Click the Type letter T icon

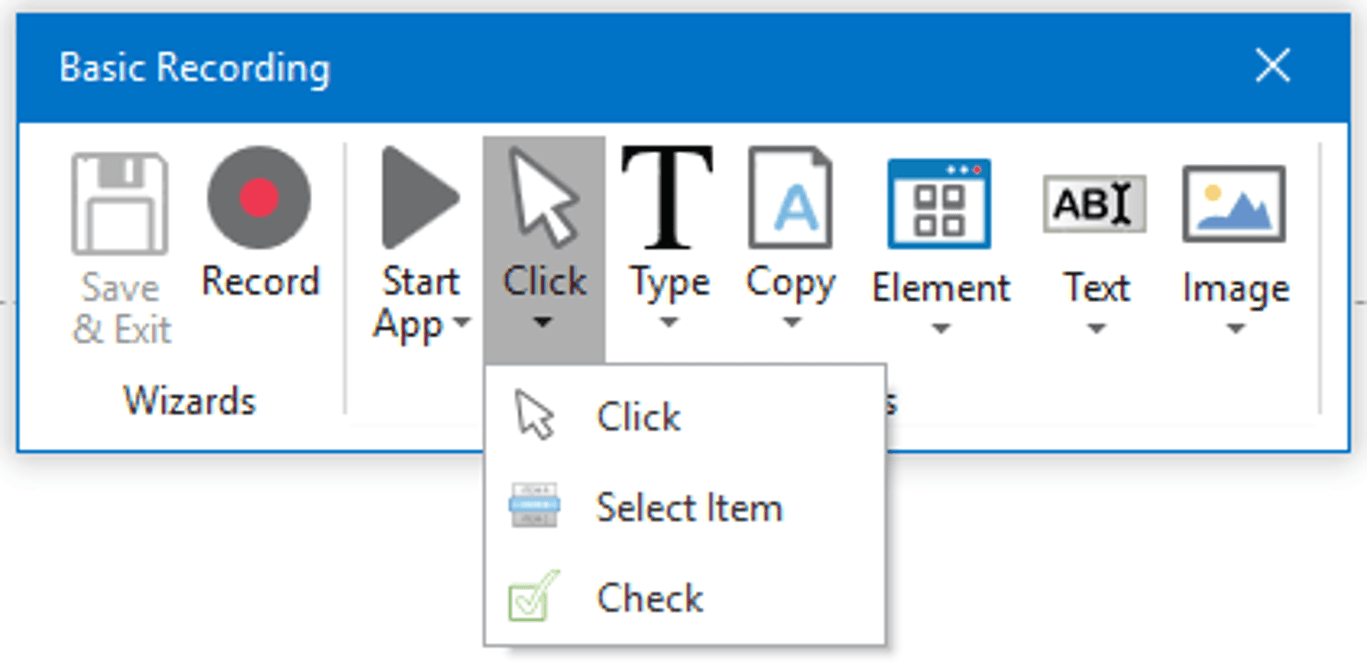point(668,197)
